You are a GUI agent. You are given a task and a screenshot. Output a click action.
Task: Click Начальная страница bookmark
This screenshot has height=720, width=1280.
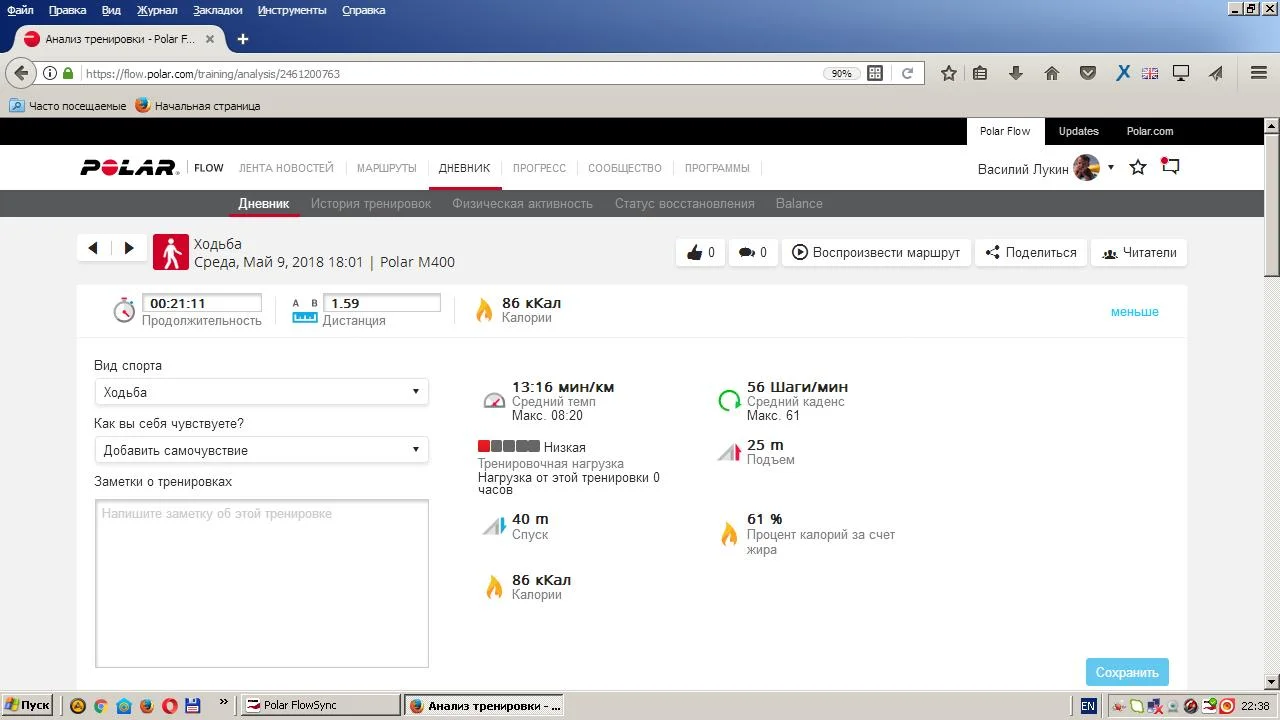tap(198, 105)
